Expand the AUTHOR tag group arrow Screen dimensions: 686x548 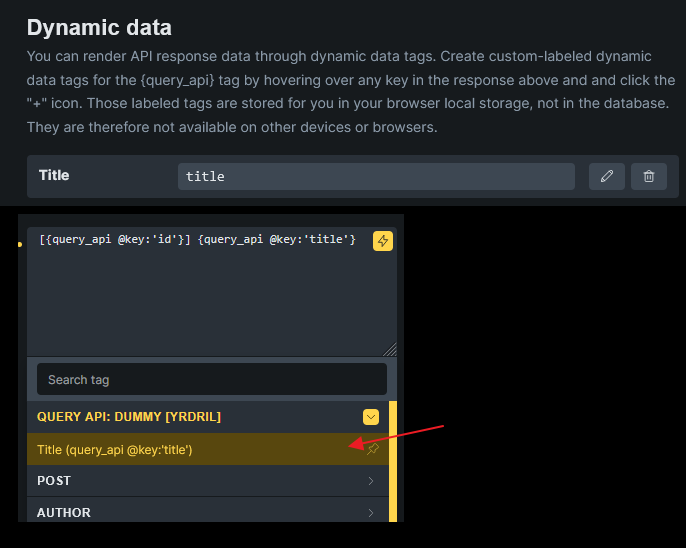coord(371,513)
